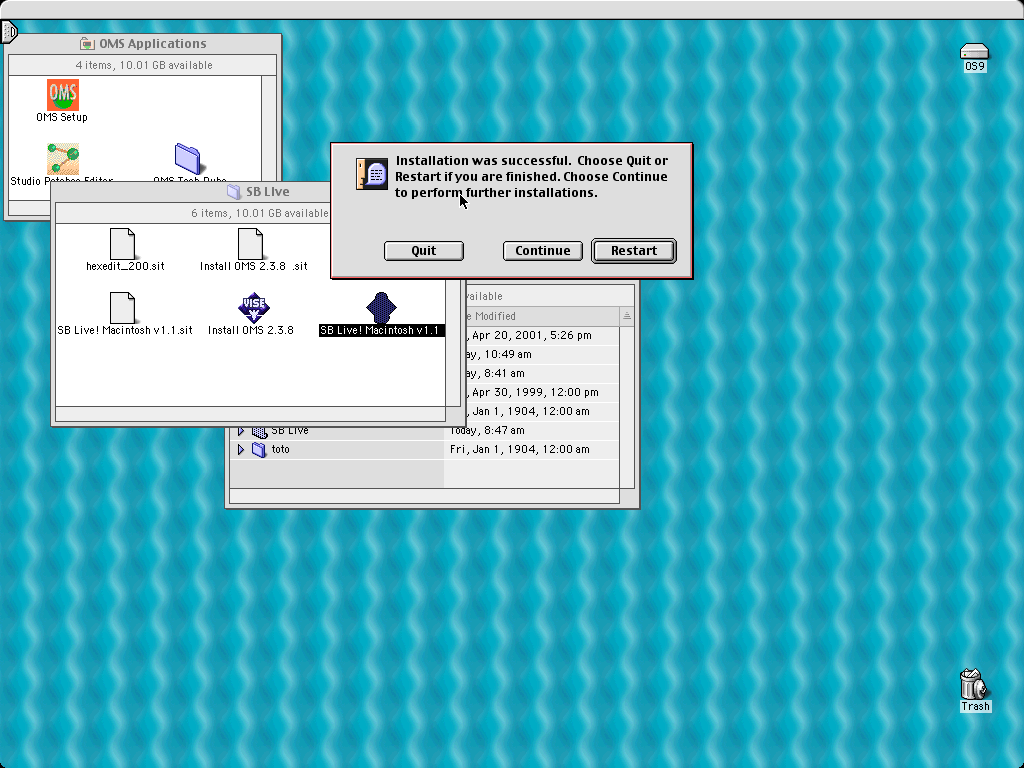Toggle sort order arrow in list window
1024x768 pixels.
click(x=627, y=316)
